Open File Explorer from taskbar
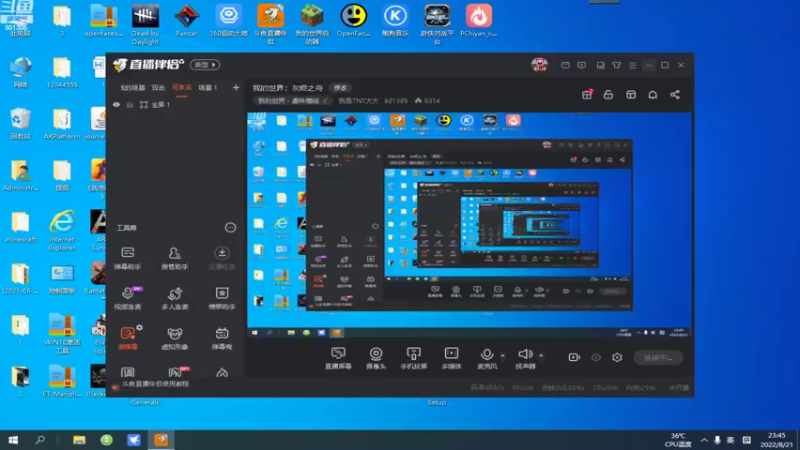800x450 pixels. [79, 440]
